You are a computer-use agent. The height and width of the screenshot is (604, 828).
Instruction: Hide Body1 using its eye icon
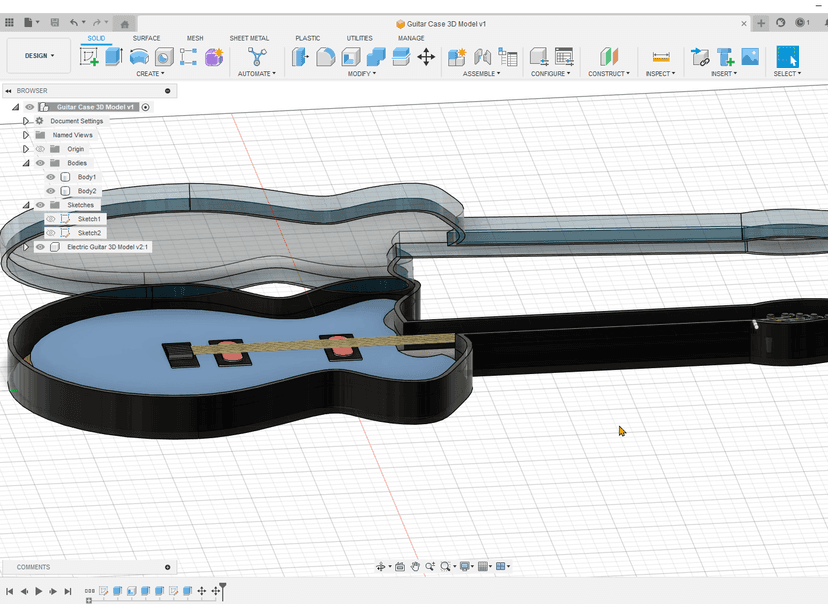51,177
